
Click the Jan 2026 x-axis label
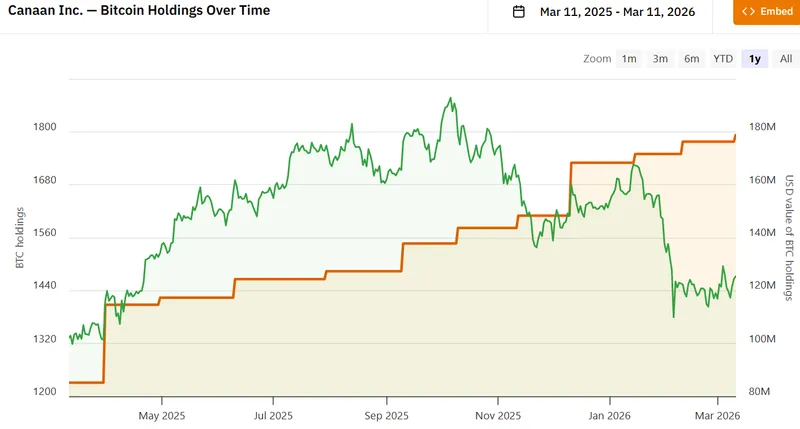tap(609, 415)
